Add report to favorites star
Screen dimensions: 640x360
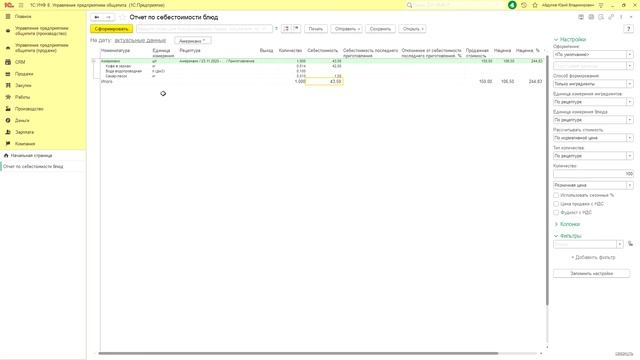pyautogui.click(x=122, y=17)
